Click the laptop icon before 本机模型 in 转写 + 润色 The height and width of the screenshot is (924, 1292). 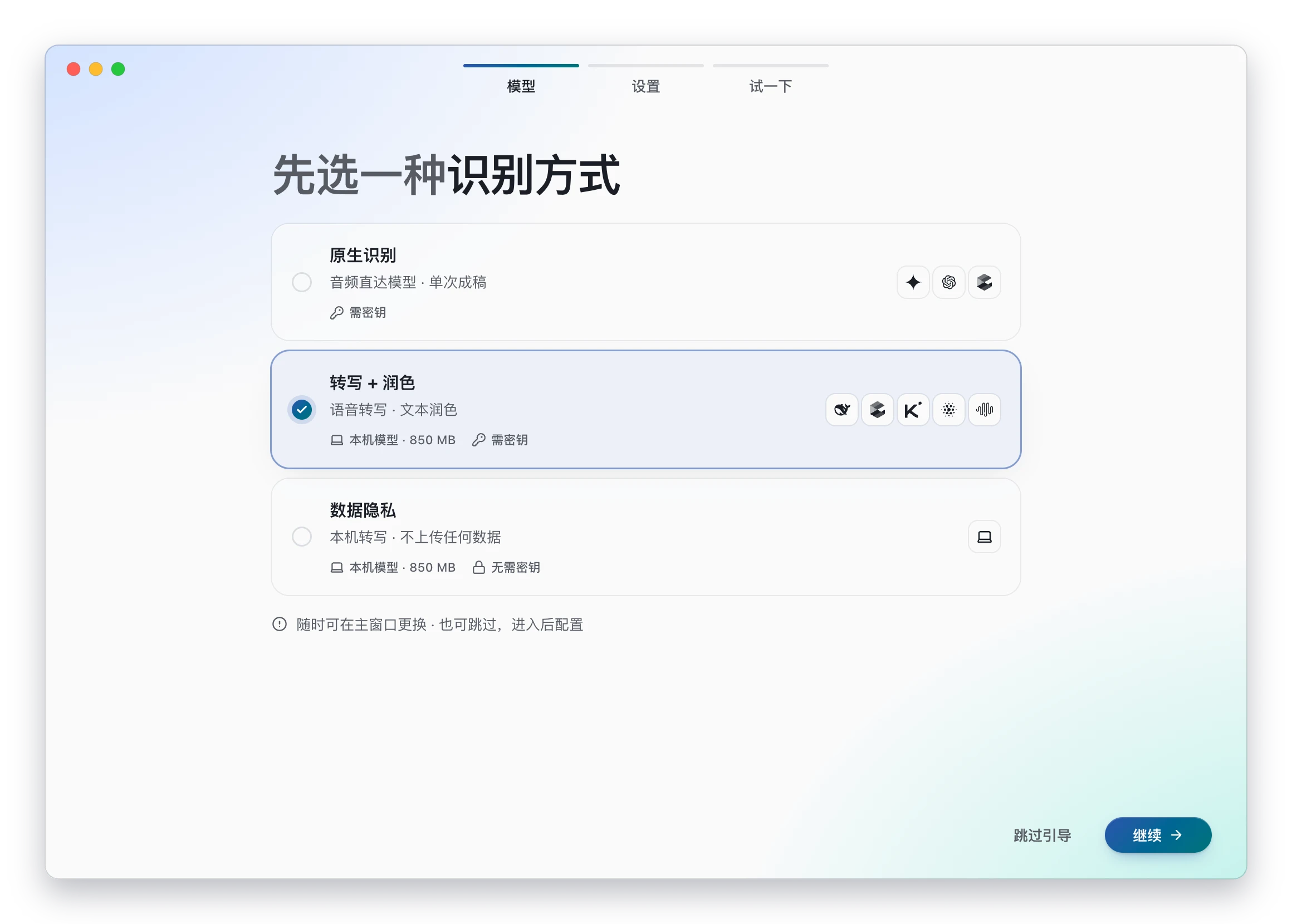point(336,440)
